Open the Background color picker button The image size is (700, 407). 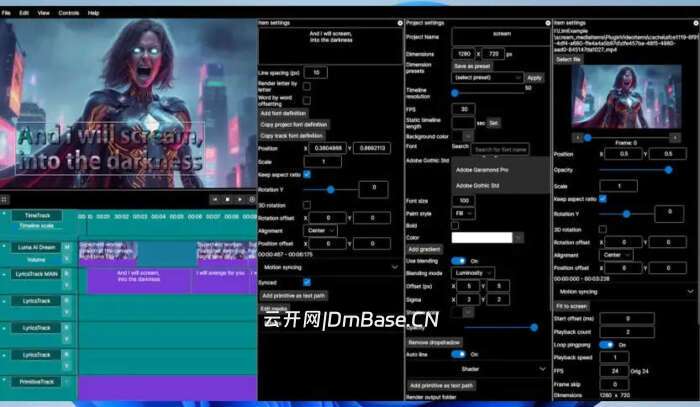(x=467, y=136)
